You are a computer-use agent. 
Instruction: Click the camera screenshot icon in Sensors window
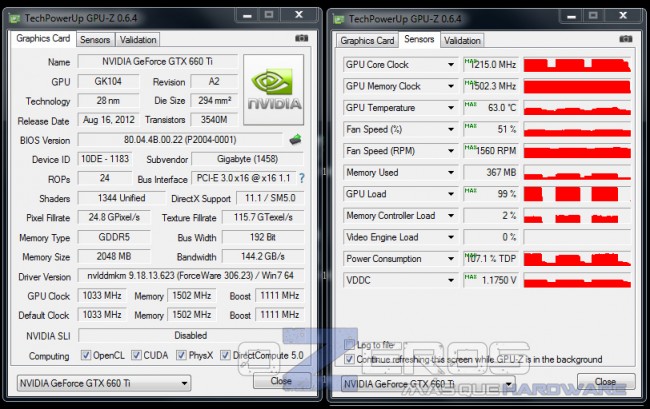[626, 39]
